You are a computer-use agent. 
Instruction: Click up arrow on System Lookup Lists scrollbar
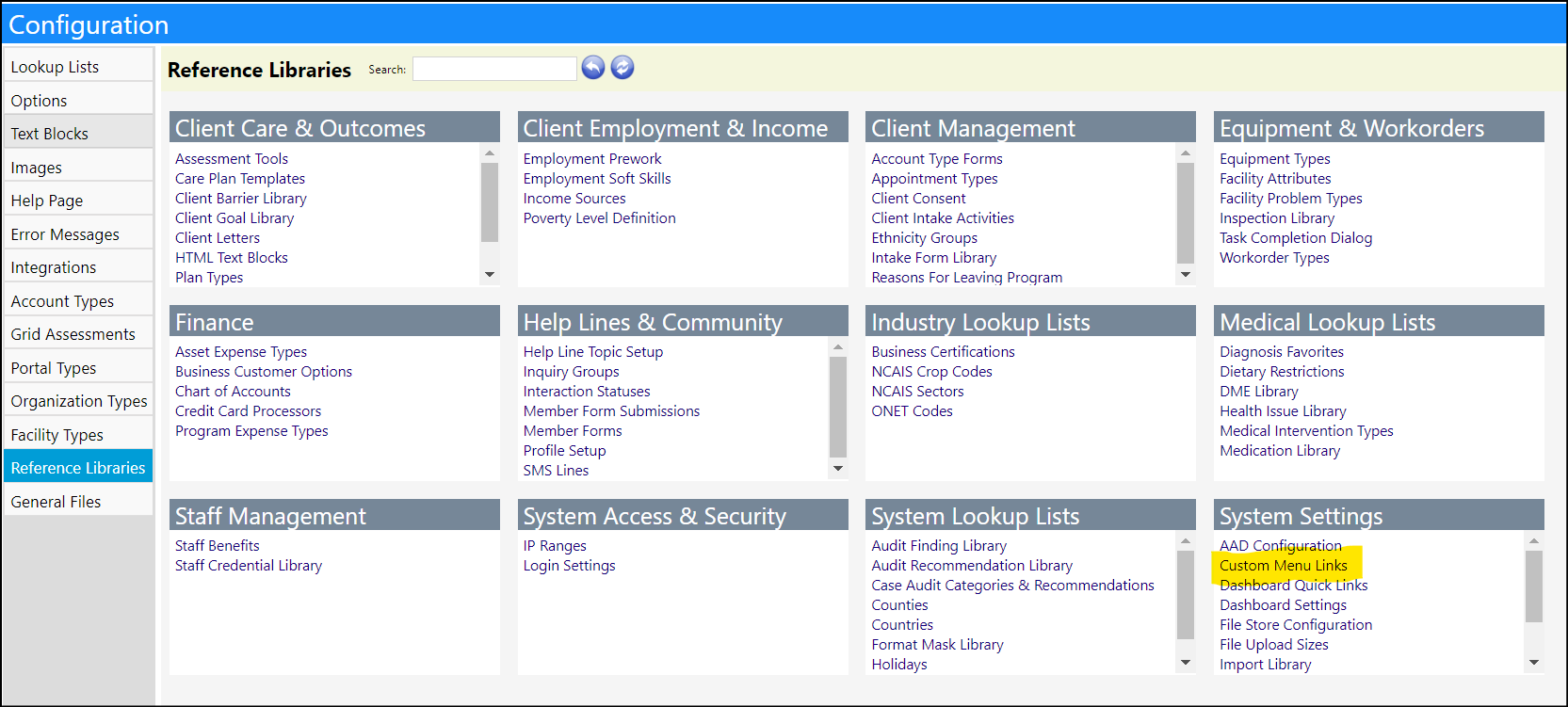[1186, 540]
